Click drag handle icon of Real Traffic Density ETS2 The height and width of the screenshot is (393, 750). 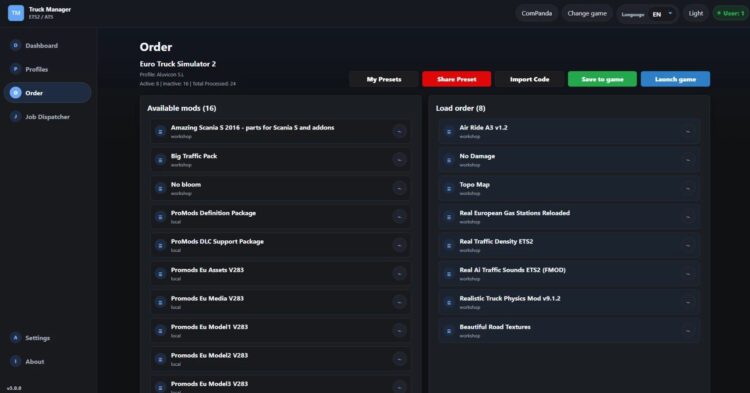point(449,245)
